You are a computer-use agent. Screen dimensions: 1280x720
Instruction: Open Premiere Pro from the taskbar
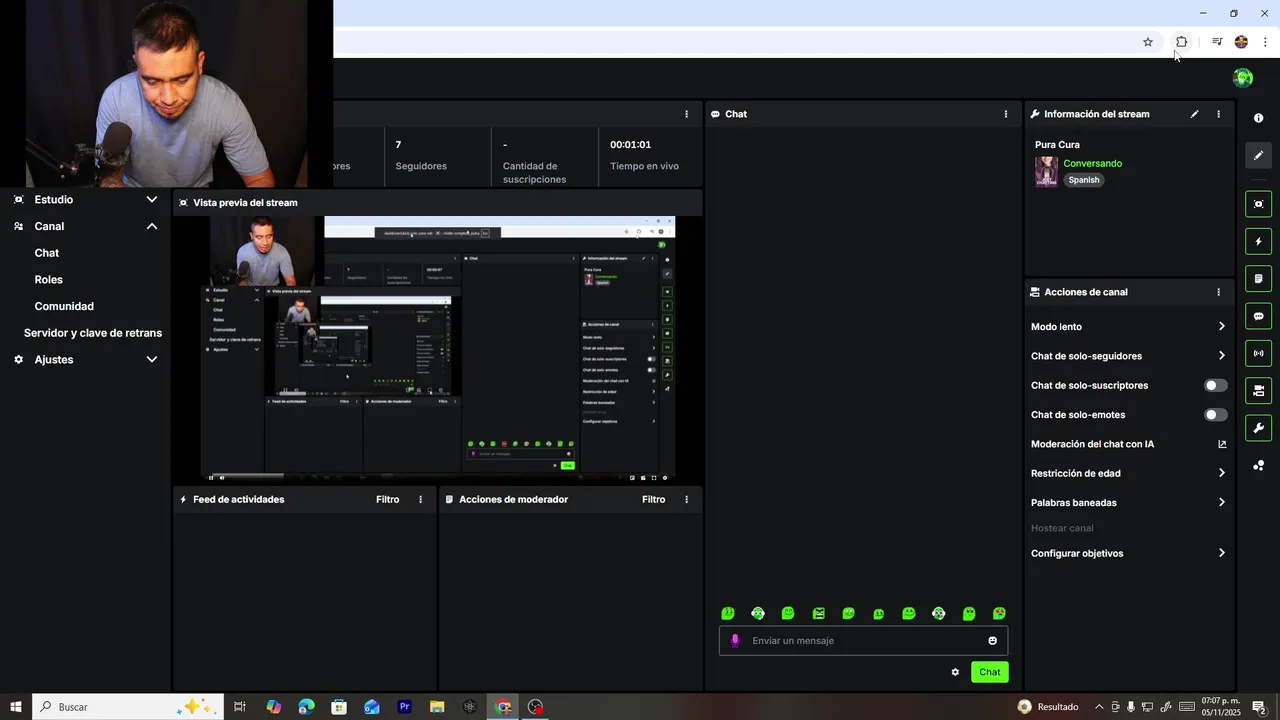(404, 707)
